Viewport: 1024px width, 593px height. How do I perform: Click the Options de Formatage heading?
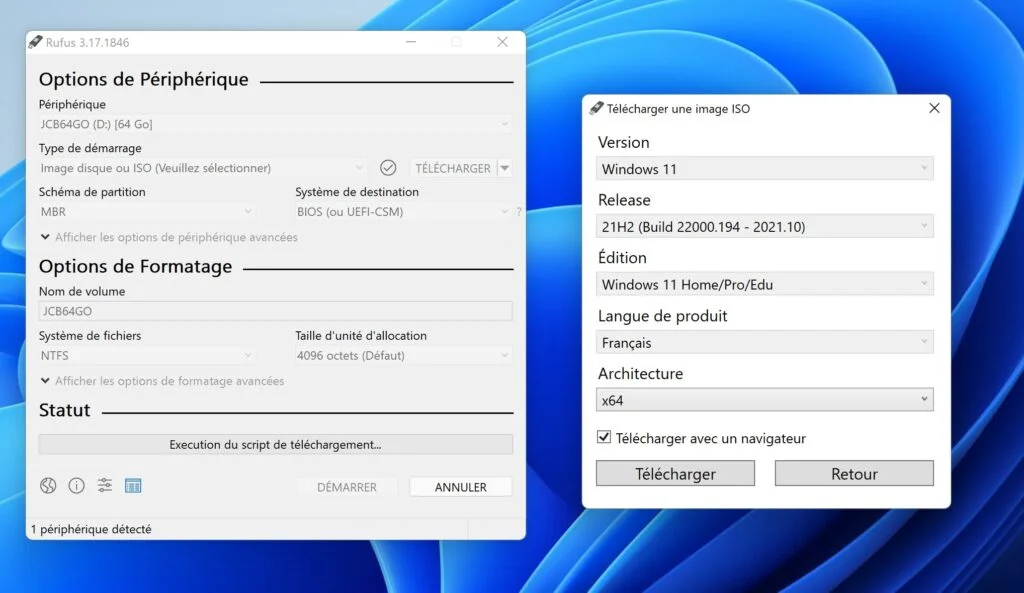[135, 266]
